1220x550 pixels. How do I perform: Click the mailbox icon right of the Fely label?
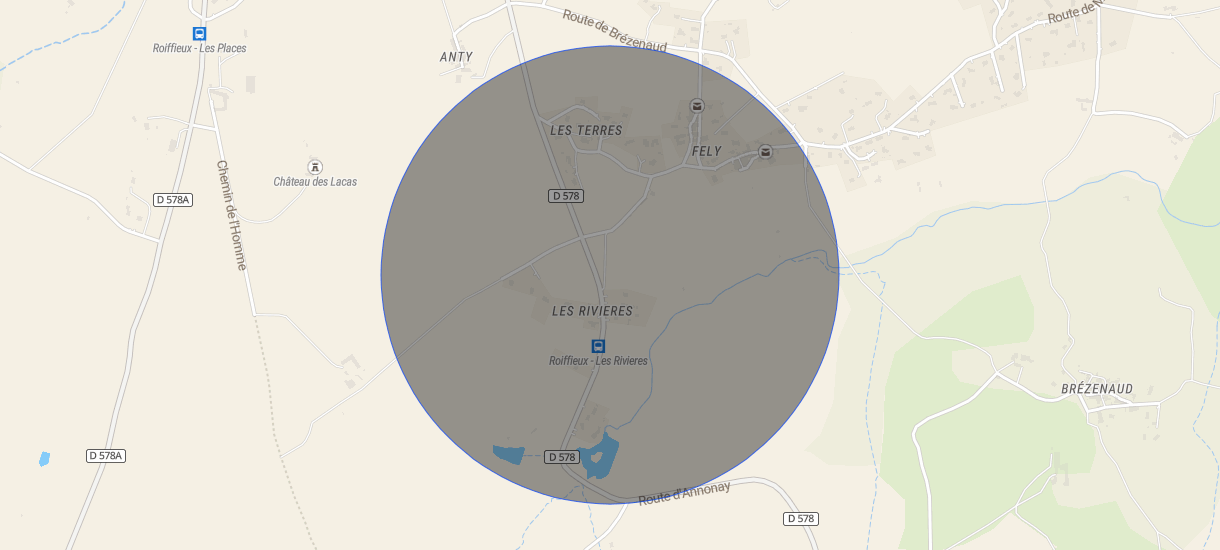765,152
